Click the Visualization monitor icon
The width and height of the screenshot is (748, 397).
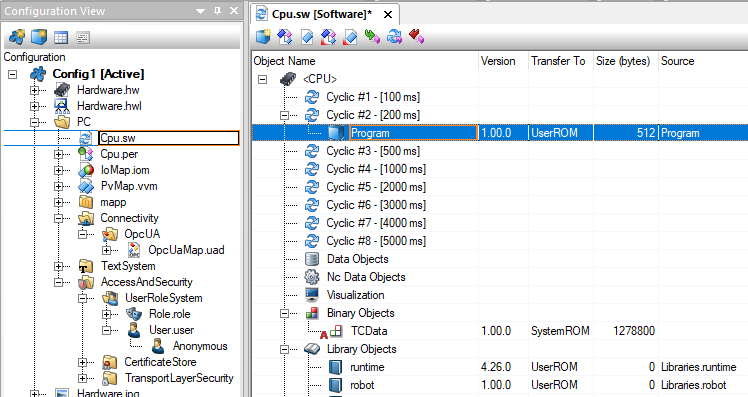312,295
